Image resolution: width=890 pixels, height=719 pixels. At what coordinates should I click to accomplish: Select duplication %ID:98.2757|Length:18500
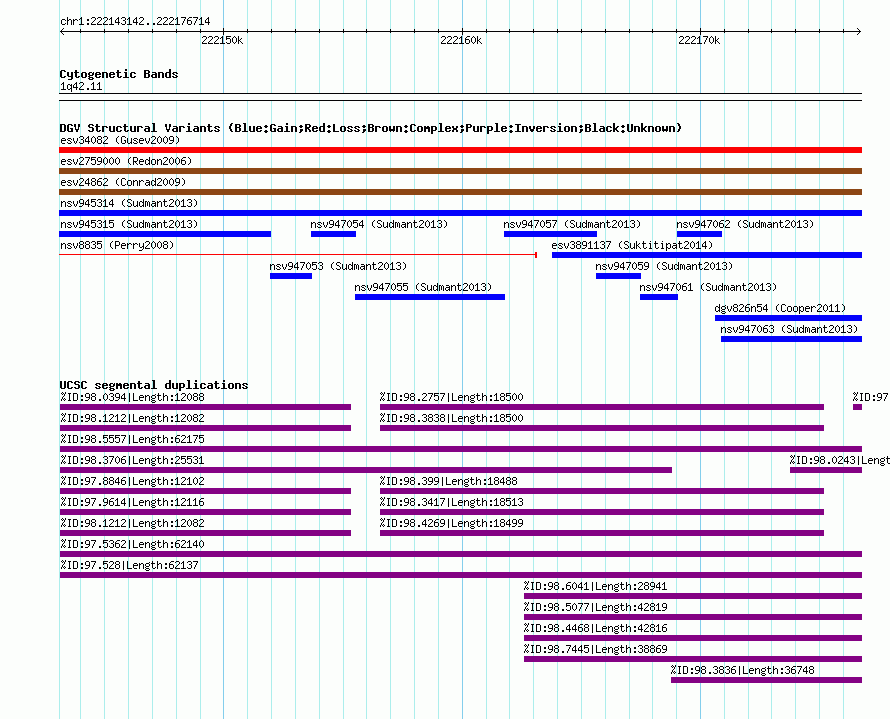[x=602, y=407]
